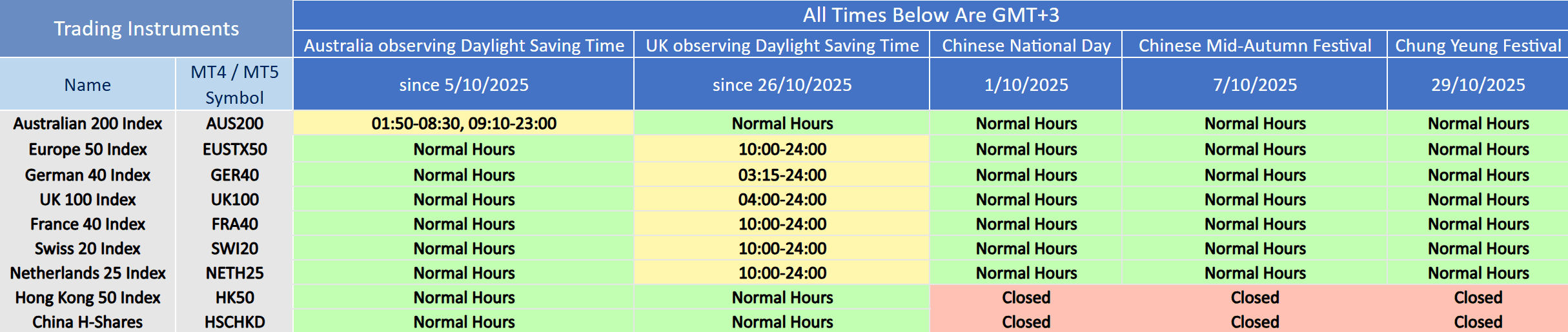
Task: Click the 03:15-24:00 cell for GER40
Action: click(782, 175)
